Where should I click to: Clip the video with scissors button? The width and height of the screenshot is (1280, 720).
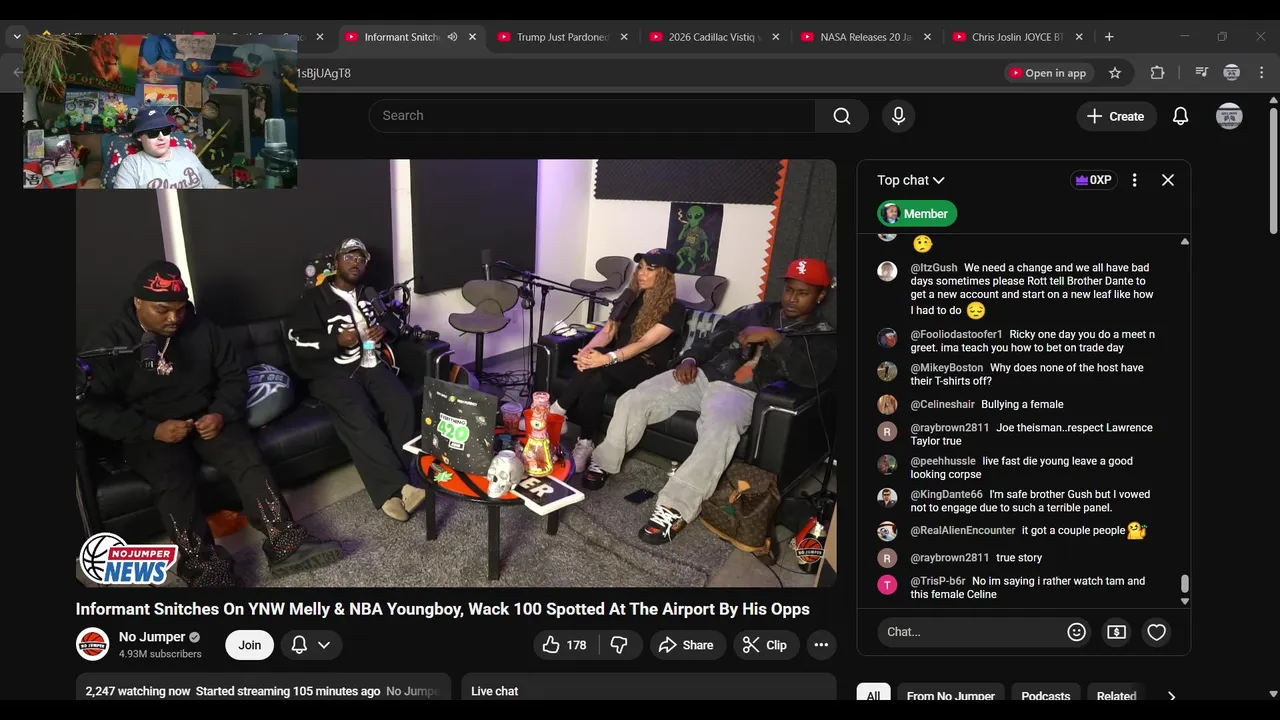pos(765,645)
